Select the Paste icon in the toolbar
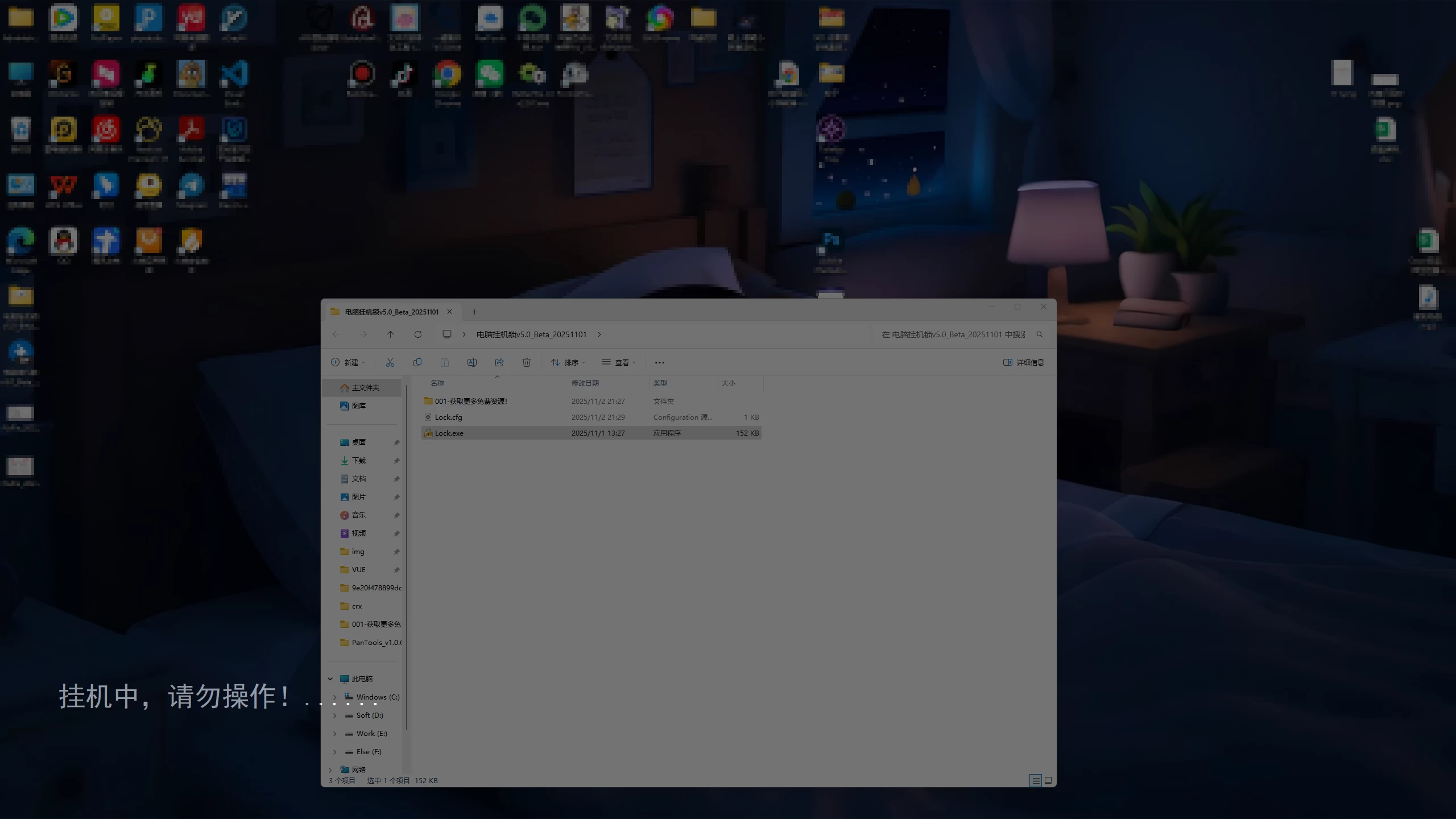Viewport: 1456px width, 819px height. 445,362
